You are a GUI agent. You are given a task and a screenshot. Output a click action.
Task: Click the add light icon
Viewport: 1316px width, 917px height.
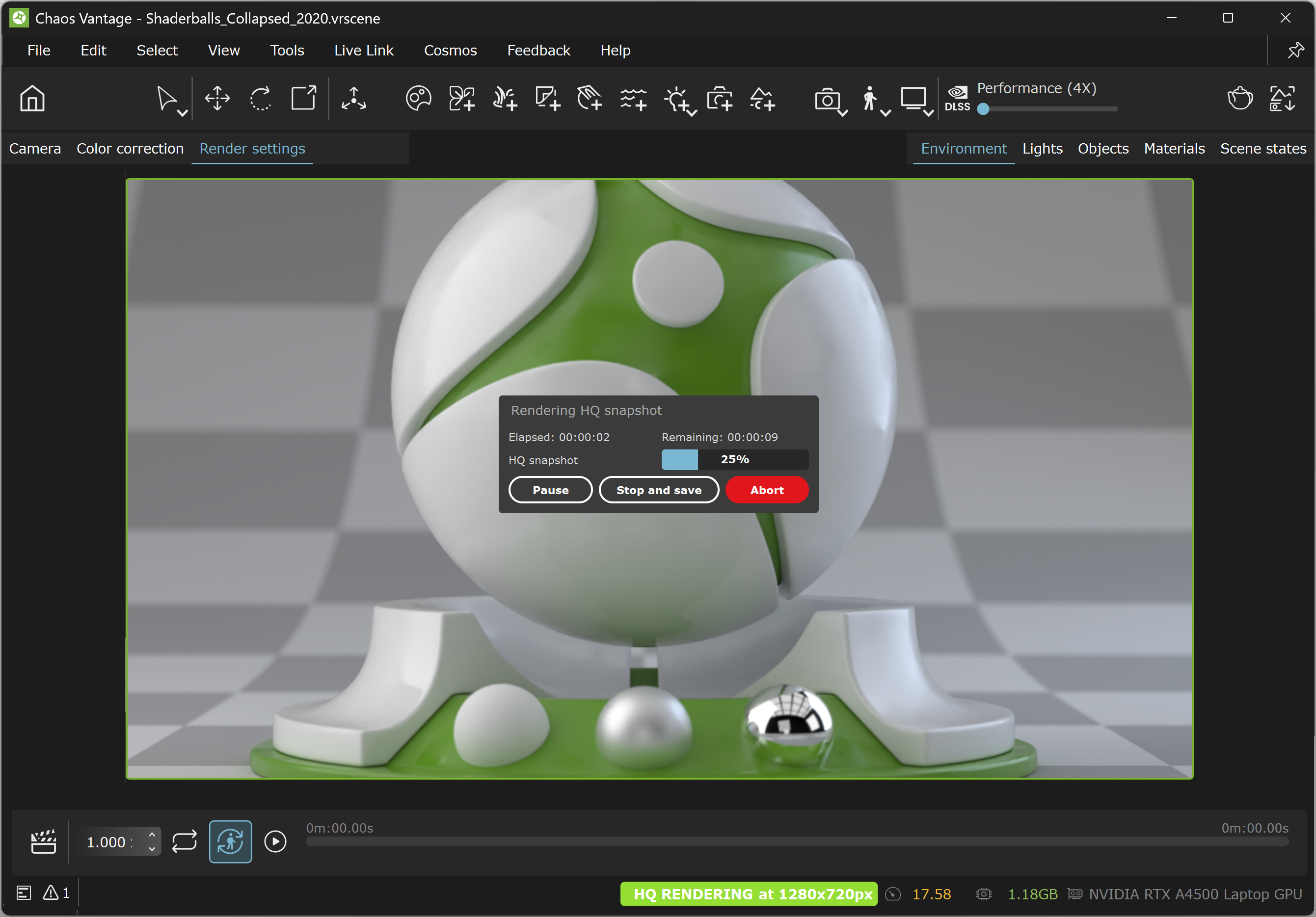[677, 99]
